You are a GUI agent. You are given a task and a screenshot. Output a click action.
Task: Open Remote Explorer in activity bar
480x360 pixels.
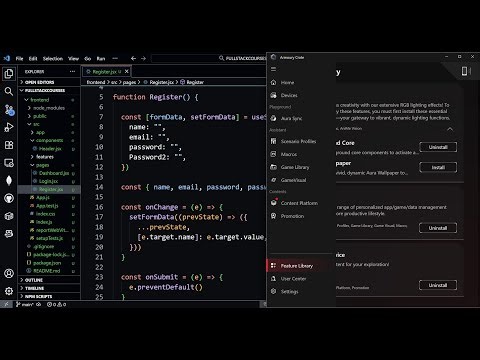tap(9, 163)
